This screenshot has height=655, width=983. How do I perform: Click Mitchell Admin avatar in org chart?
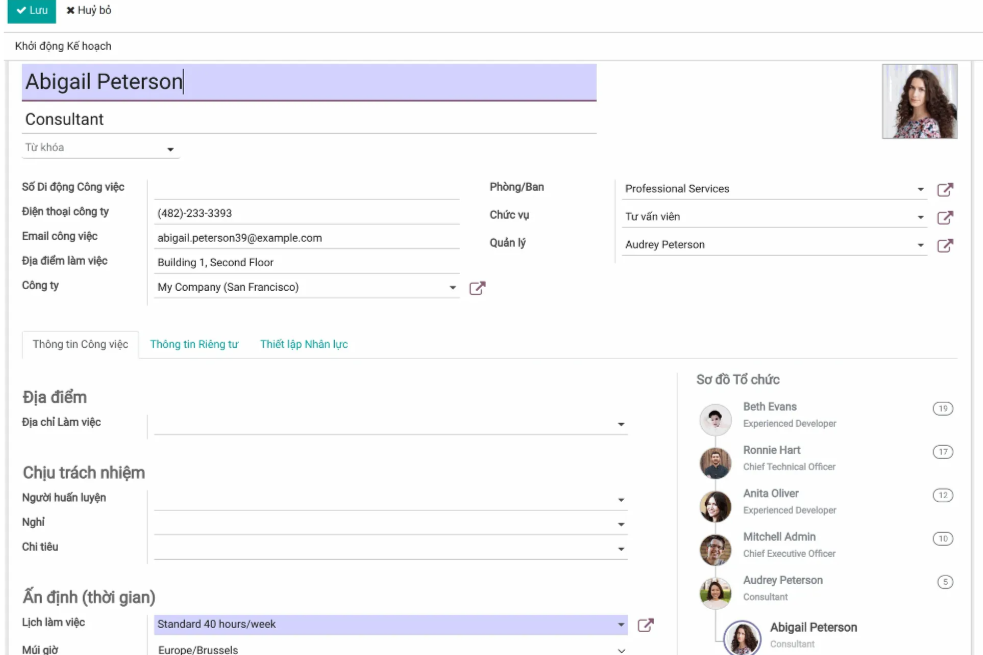[x=715, y=550]
